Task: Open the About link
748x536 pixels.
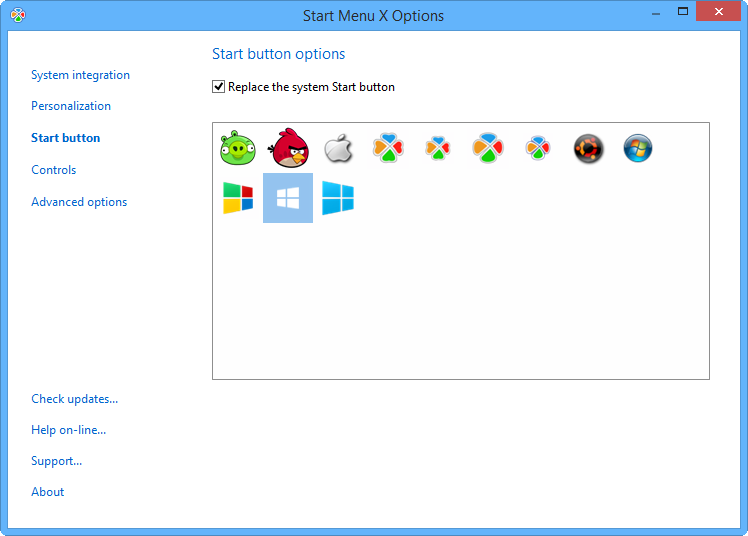Action: coord(47,492)
